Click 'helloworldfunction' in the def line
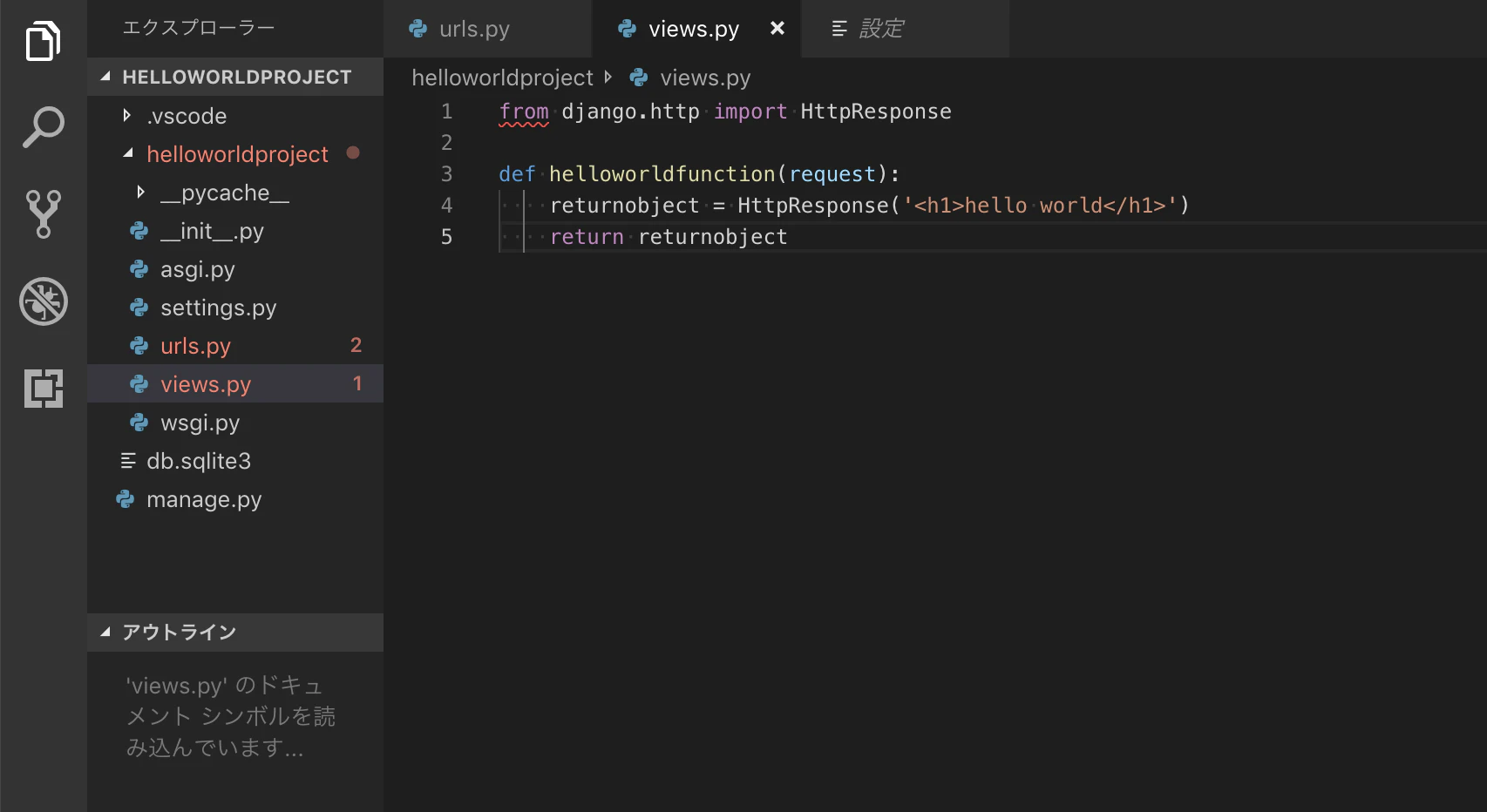1487x812 pixels. (x=662, y=174)
